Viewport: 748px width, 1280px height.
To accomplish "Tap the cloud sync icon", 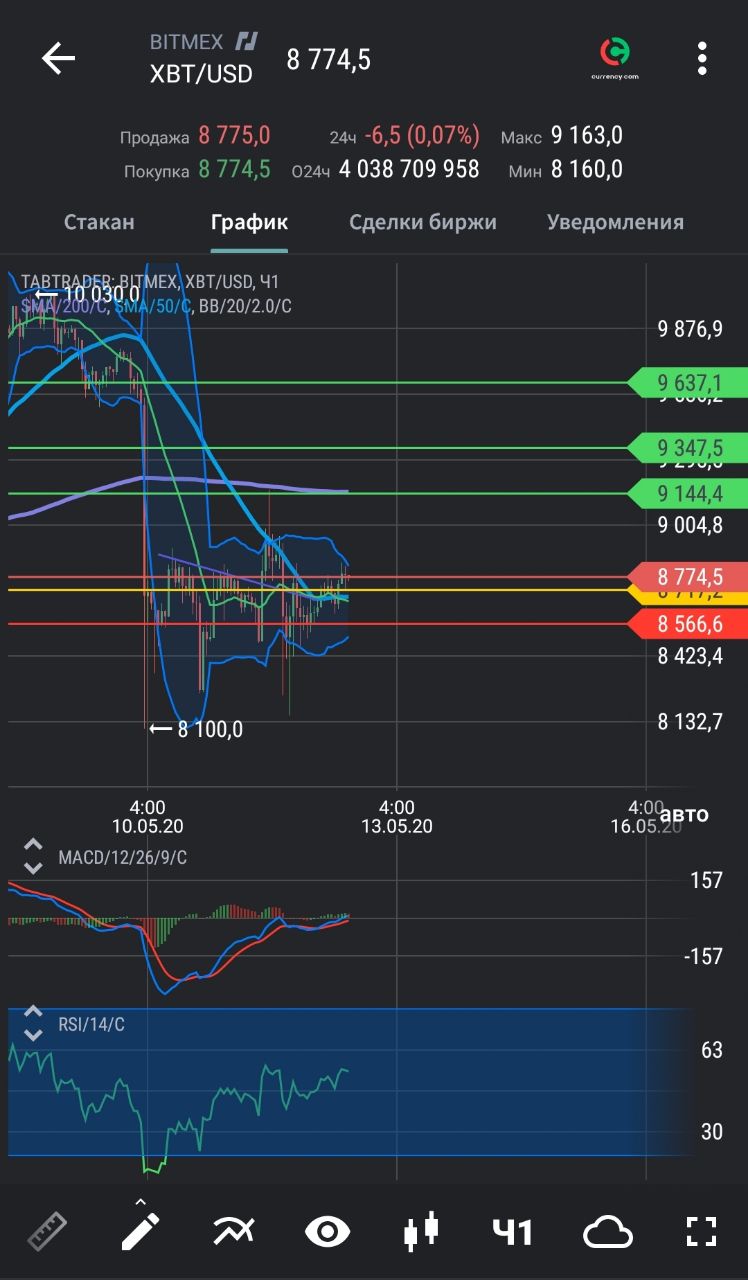I will pos(608,1232).
